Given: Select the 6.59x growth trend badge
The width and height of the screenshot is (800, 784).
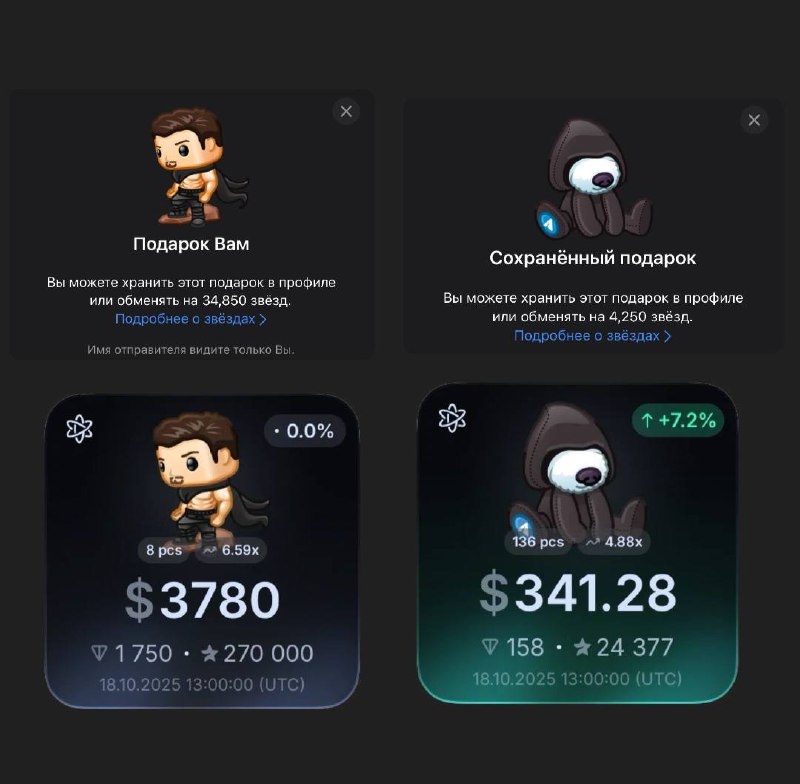Looking at the screenshot, I should click(231, 550).
